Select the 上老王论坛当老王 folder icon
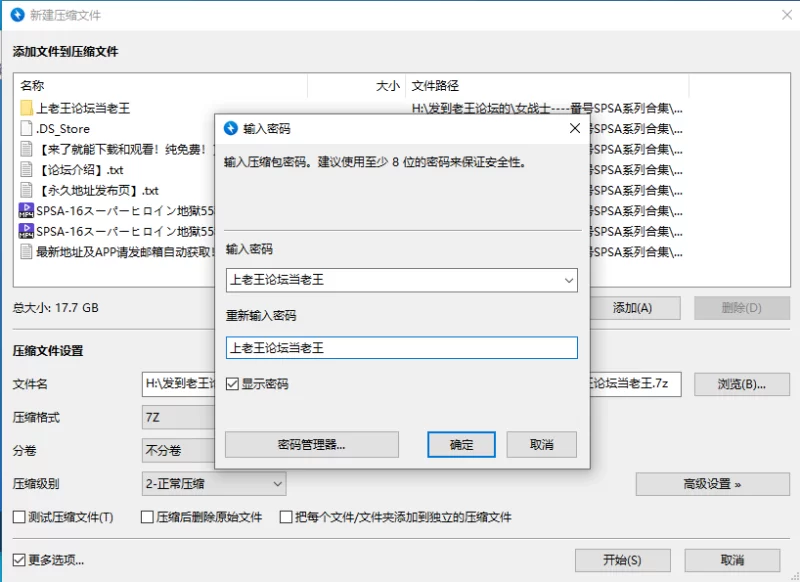 pos(26,108)
